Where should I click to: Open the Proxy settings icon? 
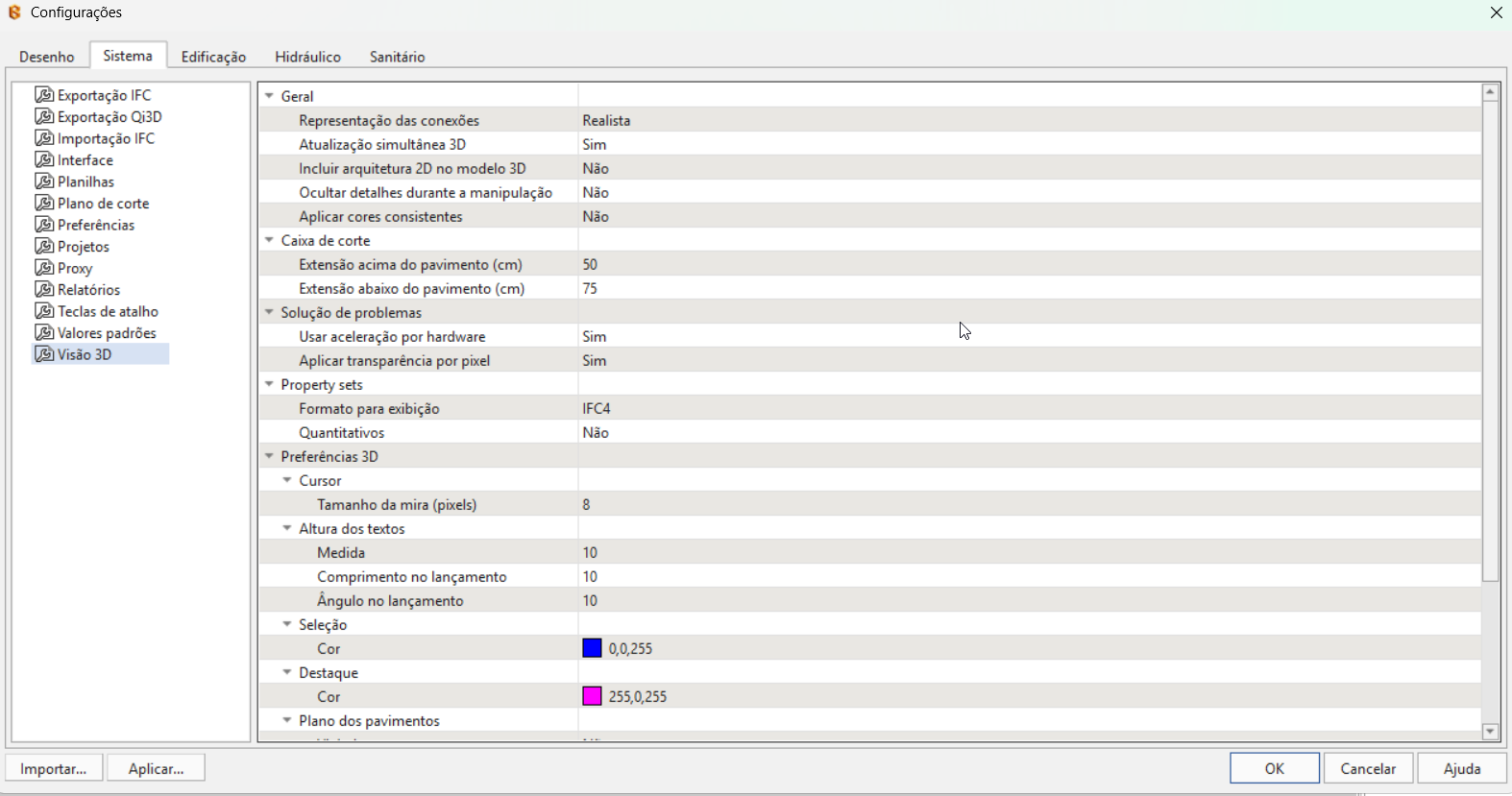click(x=44, y=268)
